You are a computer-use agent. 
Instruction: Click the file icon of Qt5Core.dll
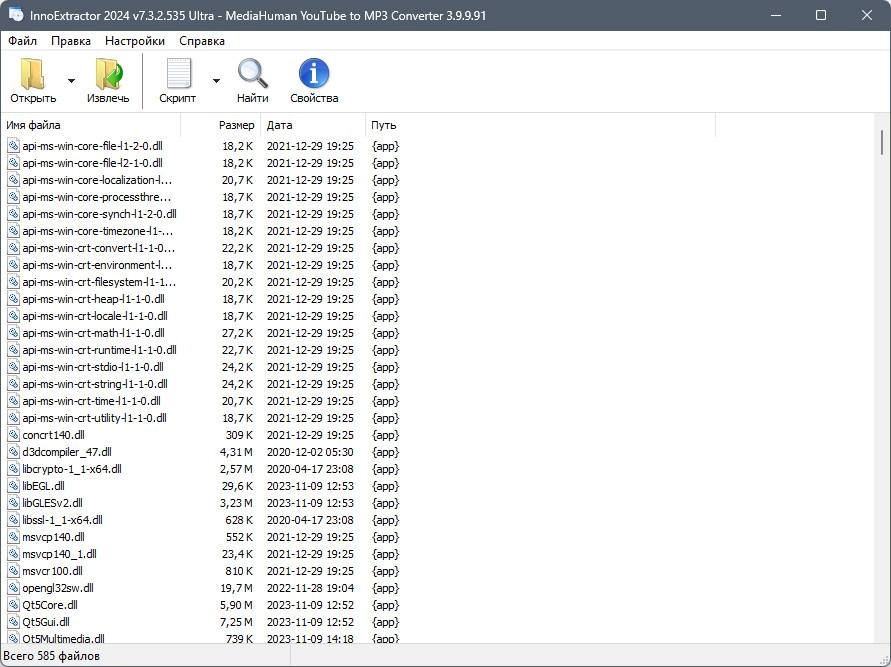coord(14,606)
